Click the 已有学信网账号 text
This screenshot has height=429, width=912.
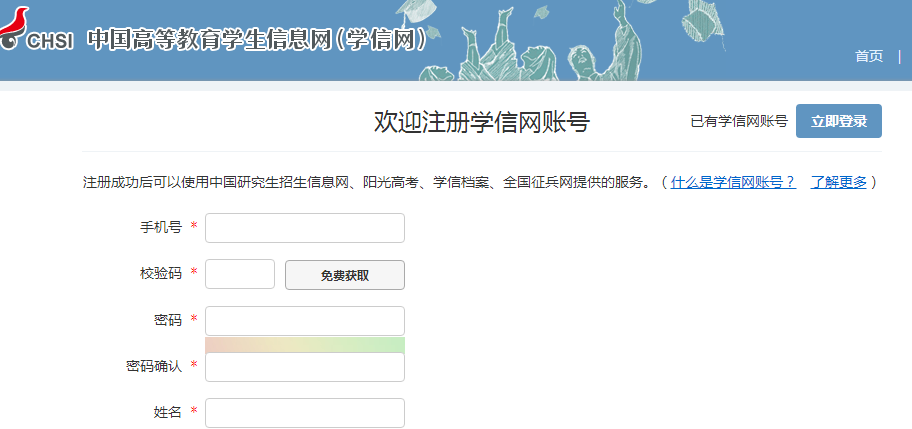point(739,122)
